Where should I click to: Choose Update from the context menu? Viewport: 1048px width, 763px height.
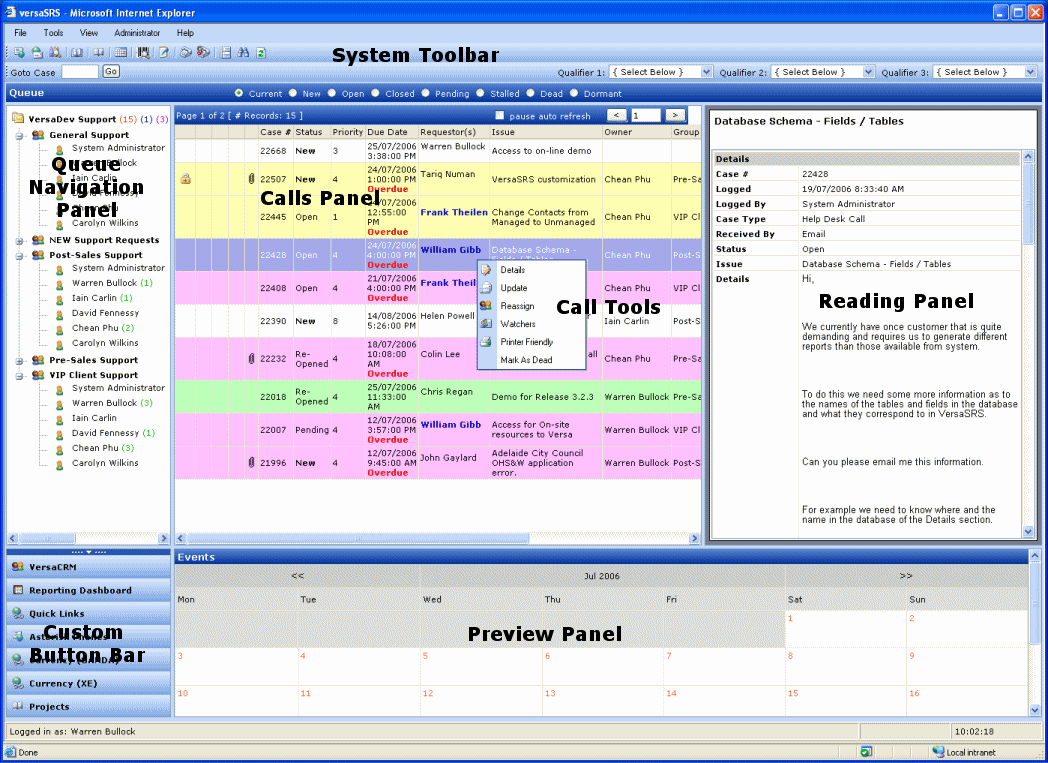pos(514,288)
